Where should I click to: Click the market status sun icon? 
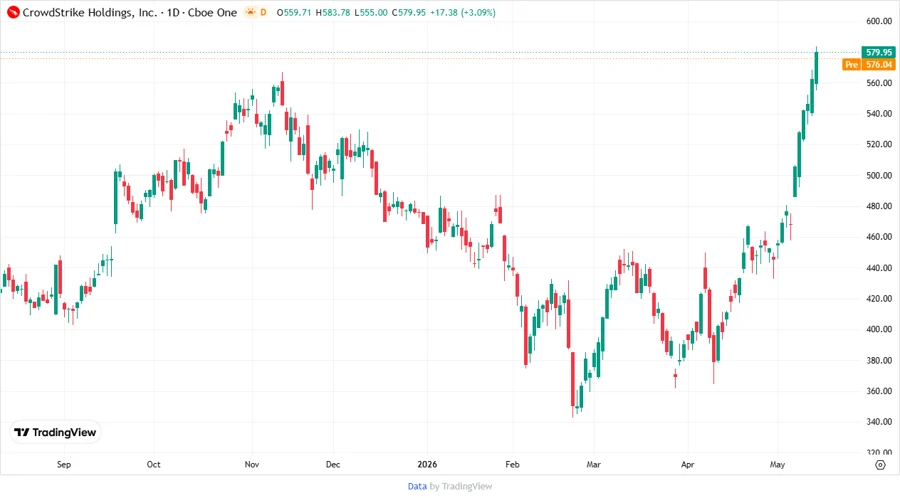[x=250, y=12]
